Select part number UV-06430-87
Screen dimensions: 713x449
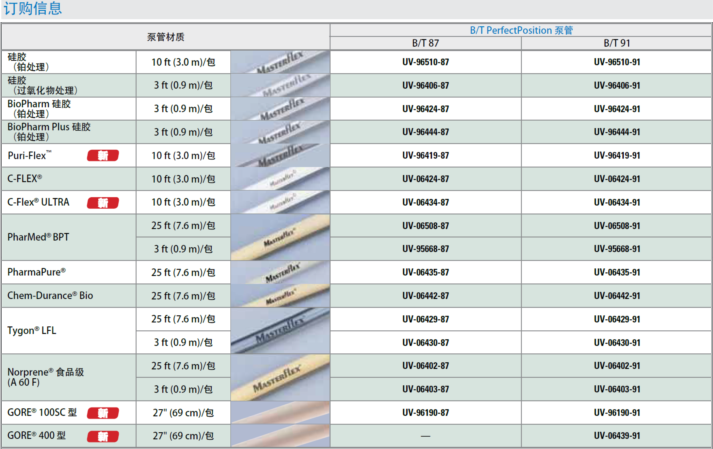426,343
